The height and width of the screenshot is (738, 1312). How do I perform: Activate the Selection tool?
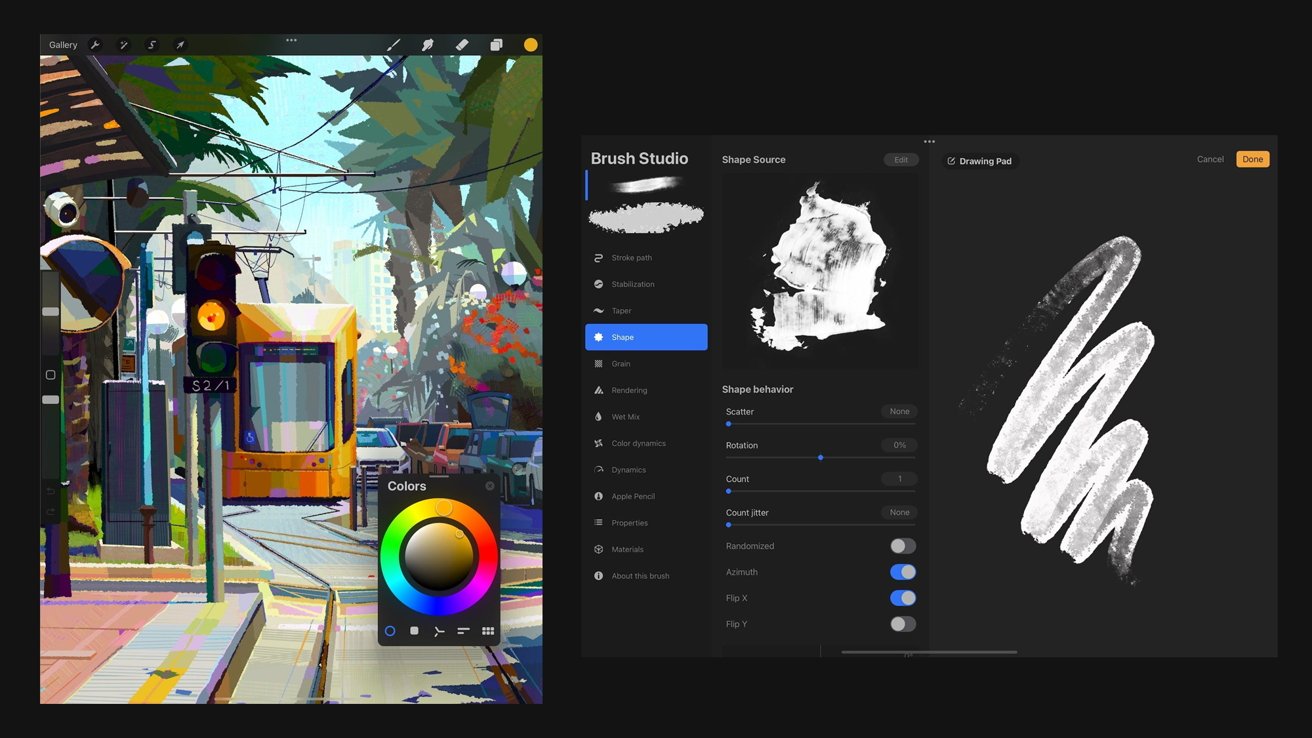[x=152, y=45]
